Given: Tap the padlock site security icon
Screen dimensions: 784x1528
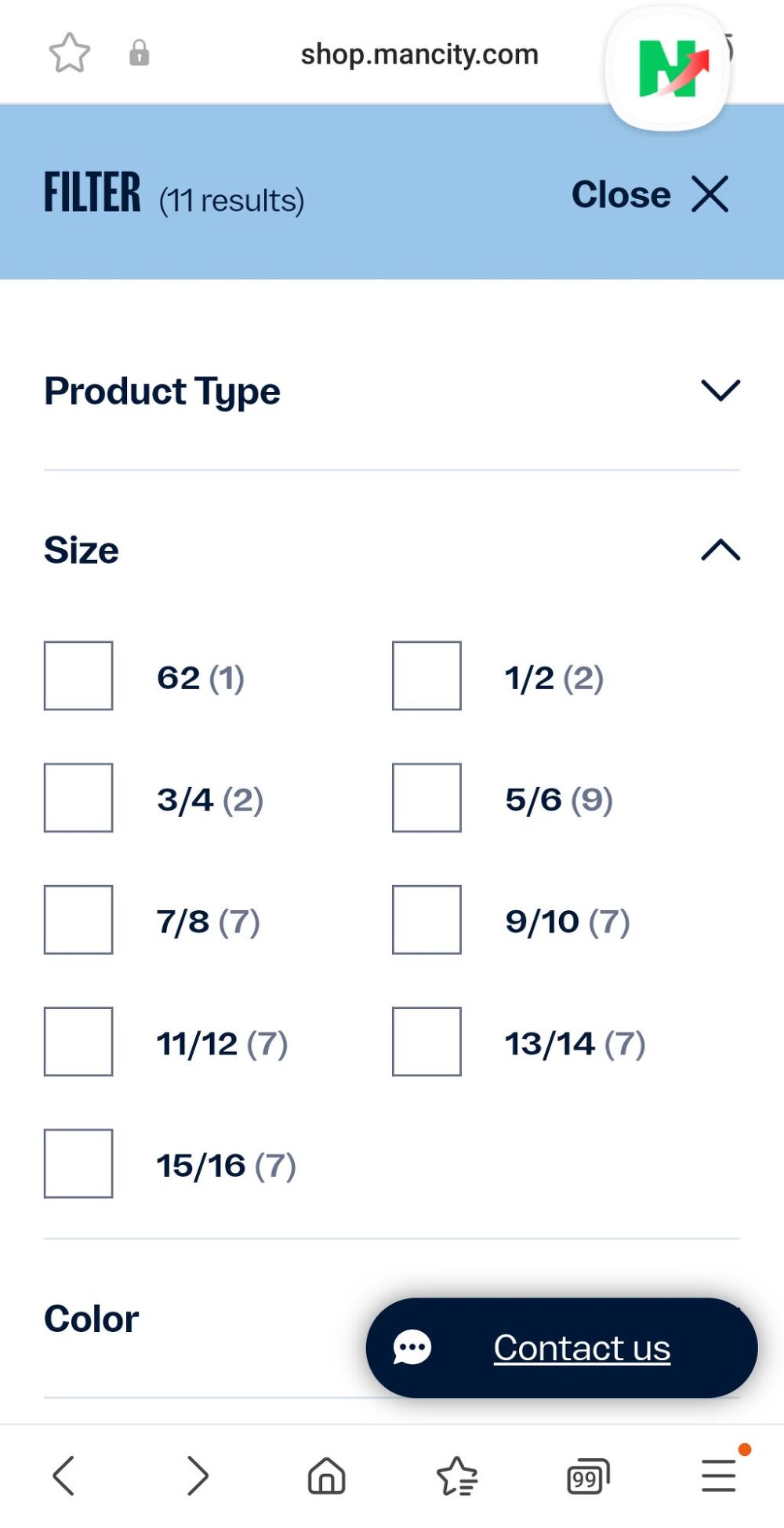Looking at the screenshot, I should pos(140,53).
